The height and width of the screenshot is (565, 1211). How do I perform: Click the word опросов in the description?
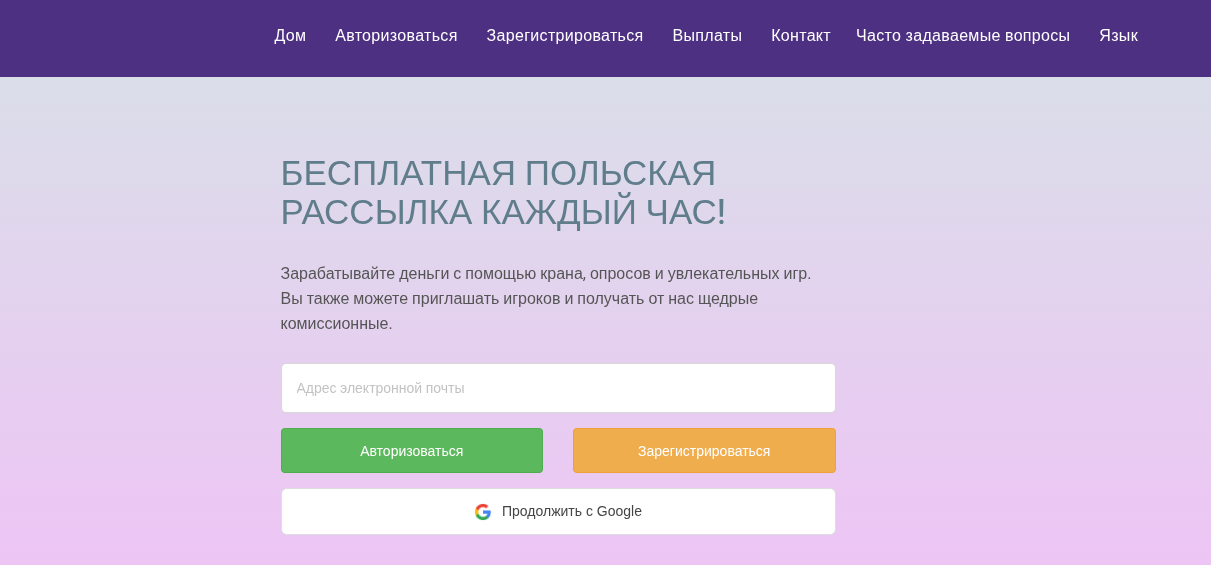620,274
